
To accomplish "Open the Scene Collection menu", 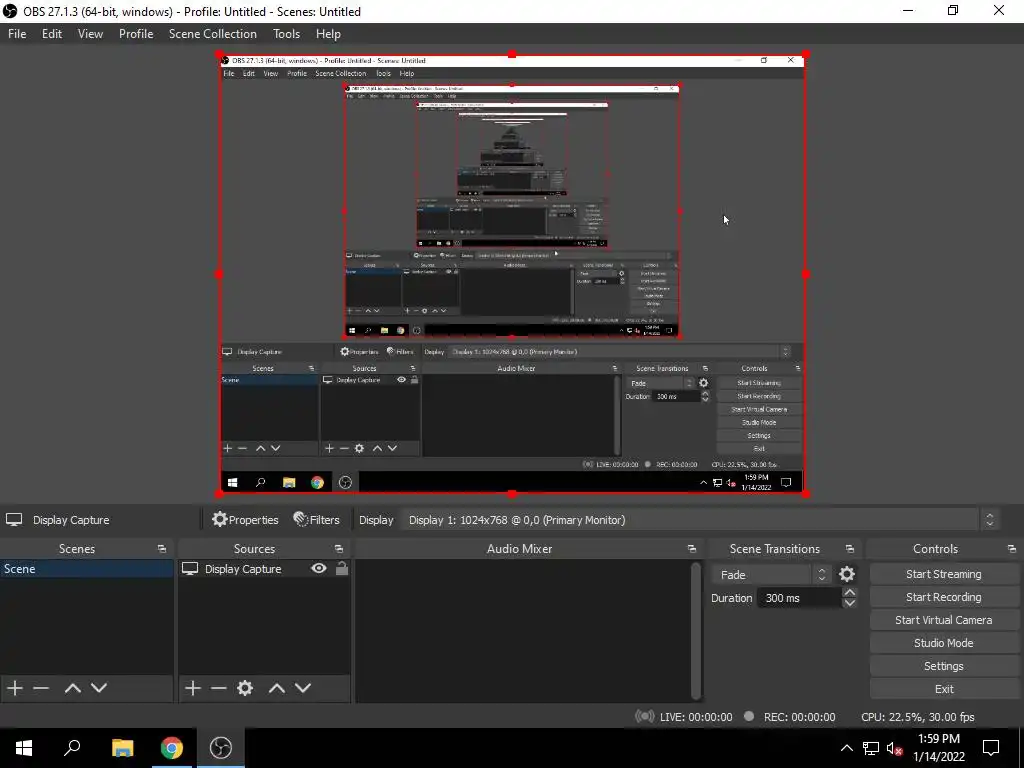I will (x=212, y=34).
